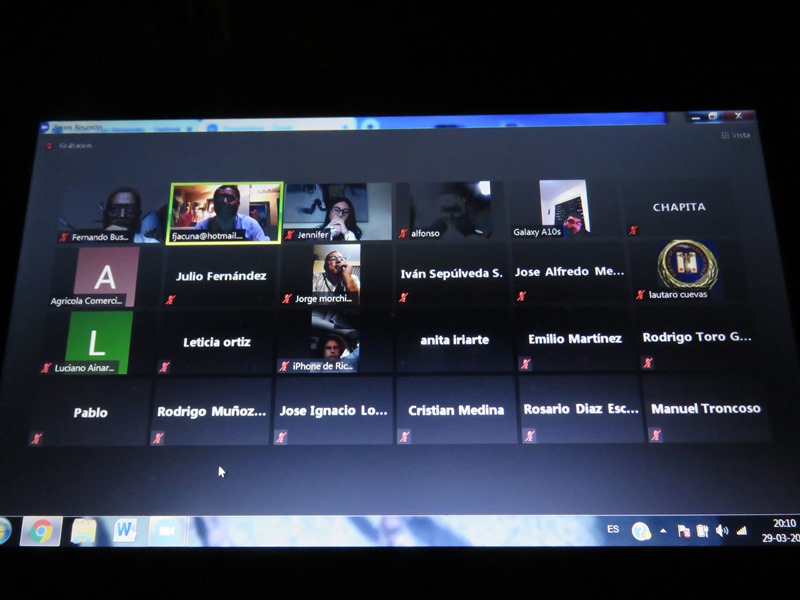Click the Grabación recording indicator

(x=70, y=146)
